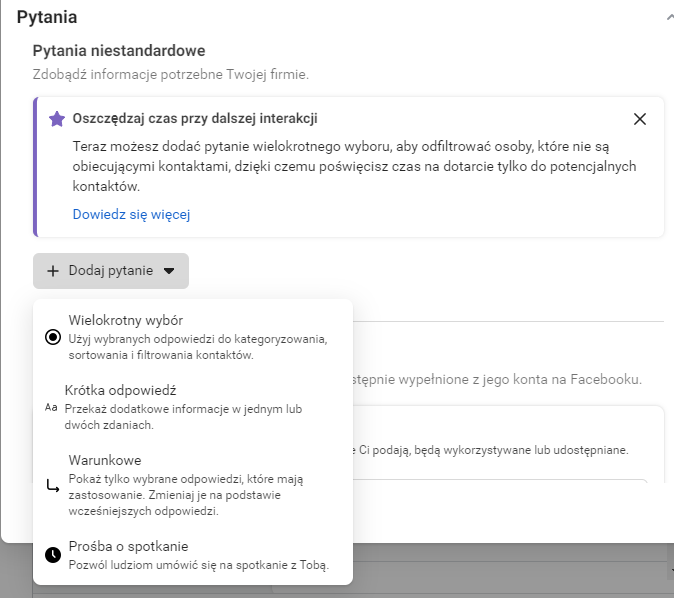Select the Prośba o spotkanie menu entry
Screen dimensions: 674x598
[128, 546]
